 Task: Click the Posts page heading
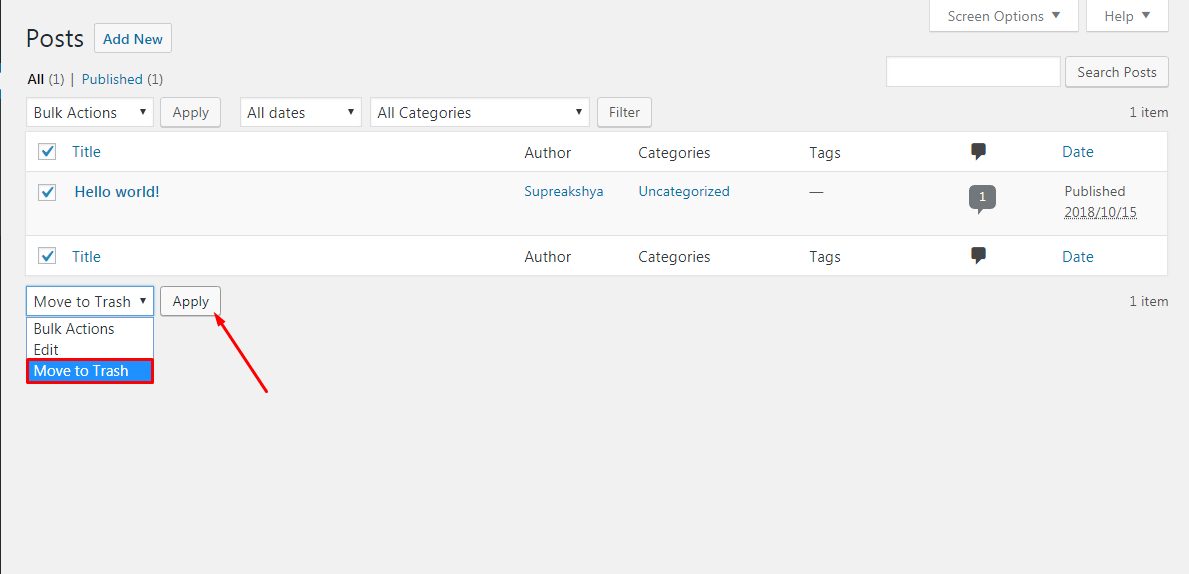[x=55, y=39]
